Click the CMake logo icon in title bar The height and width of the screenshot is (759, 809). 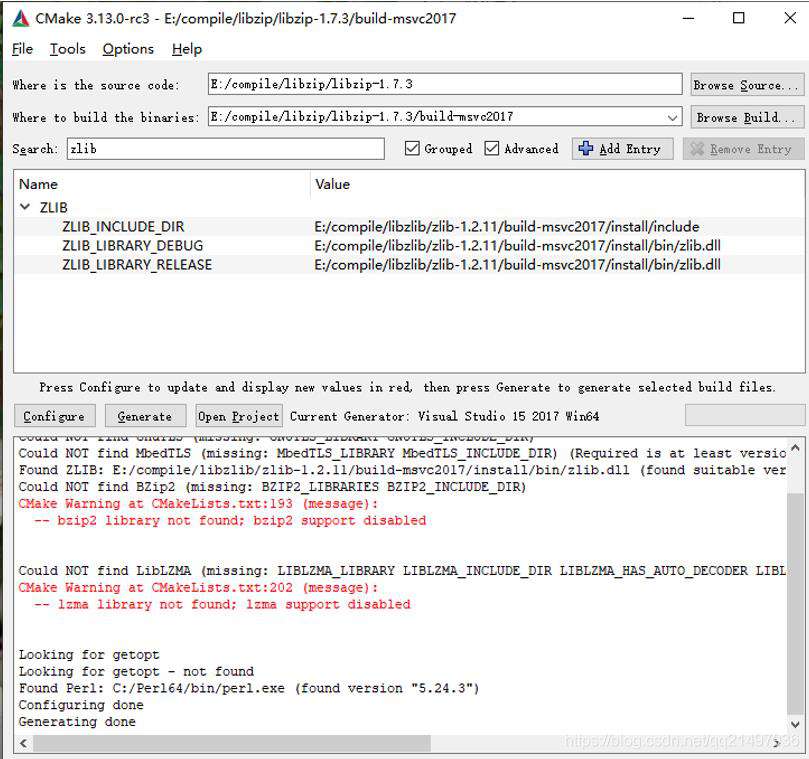tap(21, 19)
